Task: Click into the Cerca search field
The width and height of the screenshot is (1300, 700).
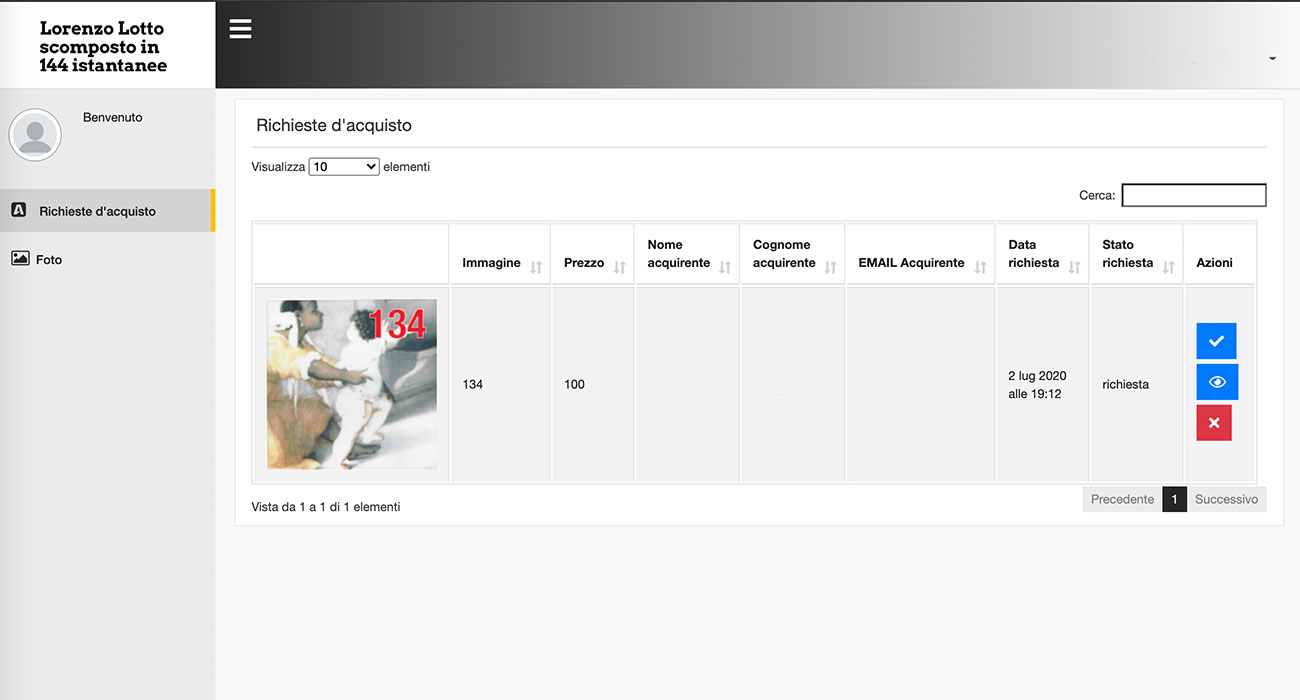Action: (x=1193, y=195)
